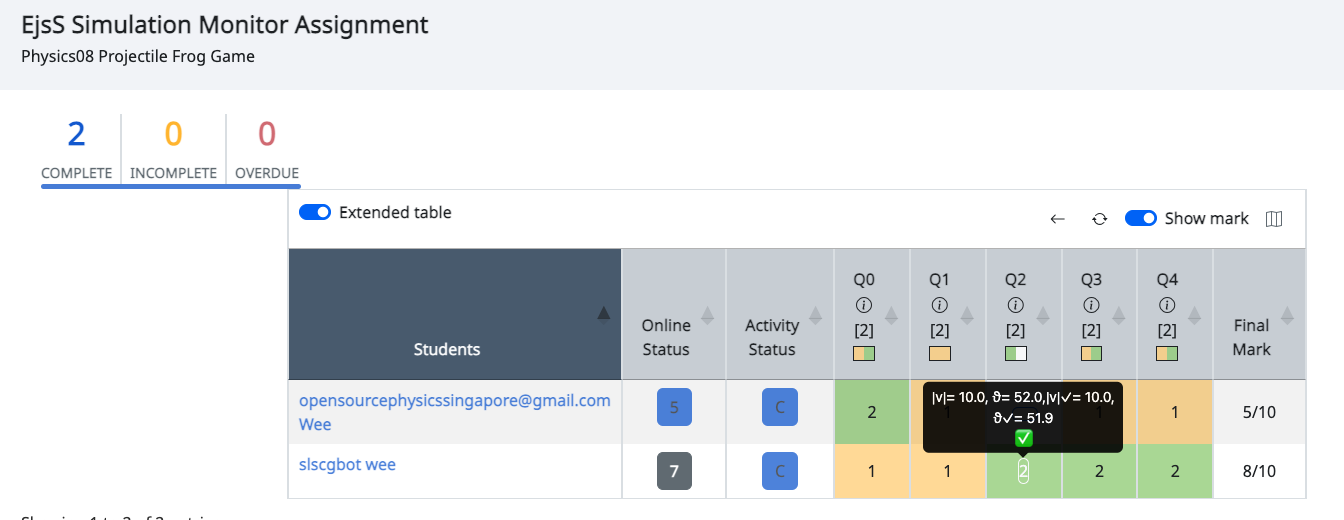
Task: Click the Q4 score distribution bar
Action: click(1167, 353)
